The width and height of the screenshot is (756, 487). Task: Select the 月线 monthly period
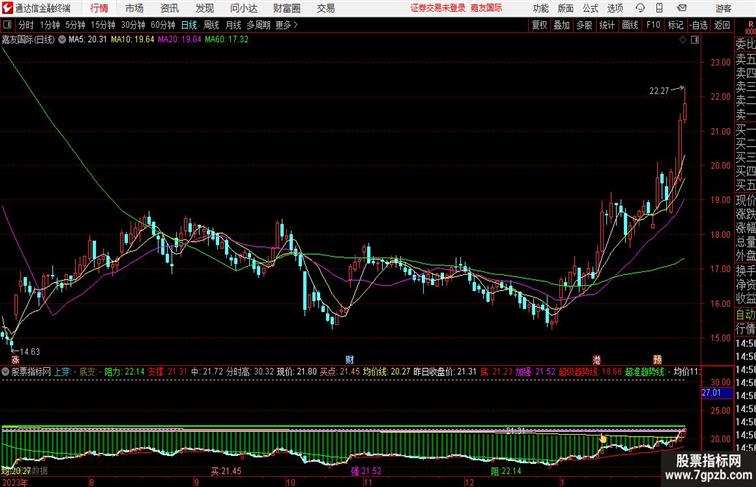(233, 25)
